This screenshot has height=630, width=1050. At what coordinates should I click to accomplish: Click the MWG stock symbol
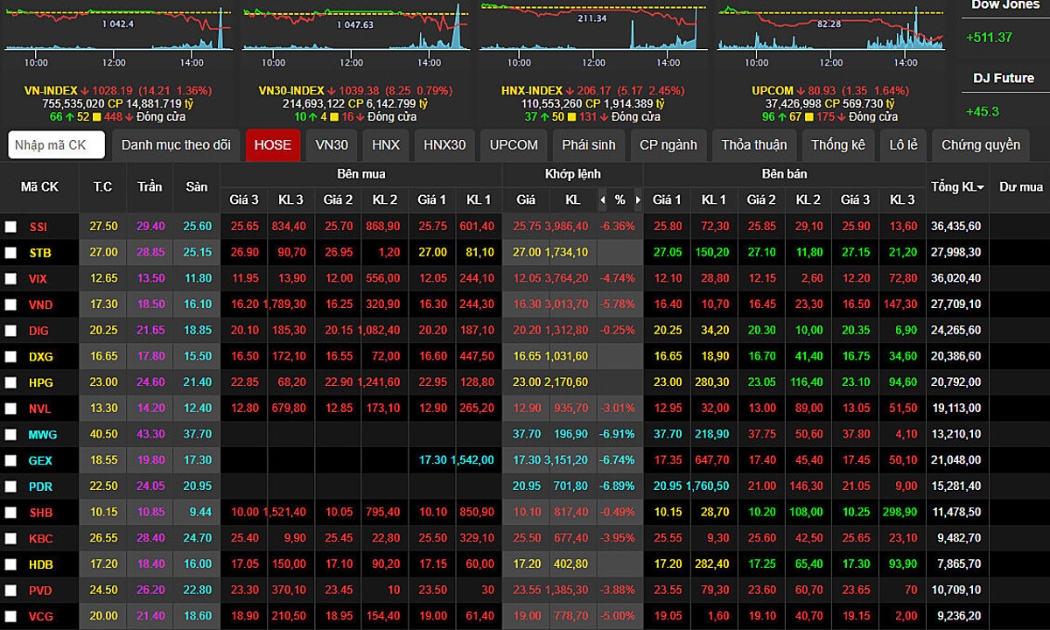[x=43, y=435]
